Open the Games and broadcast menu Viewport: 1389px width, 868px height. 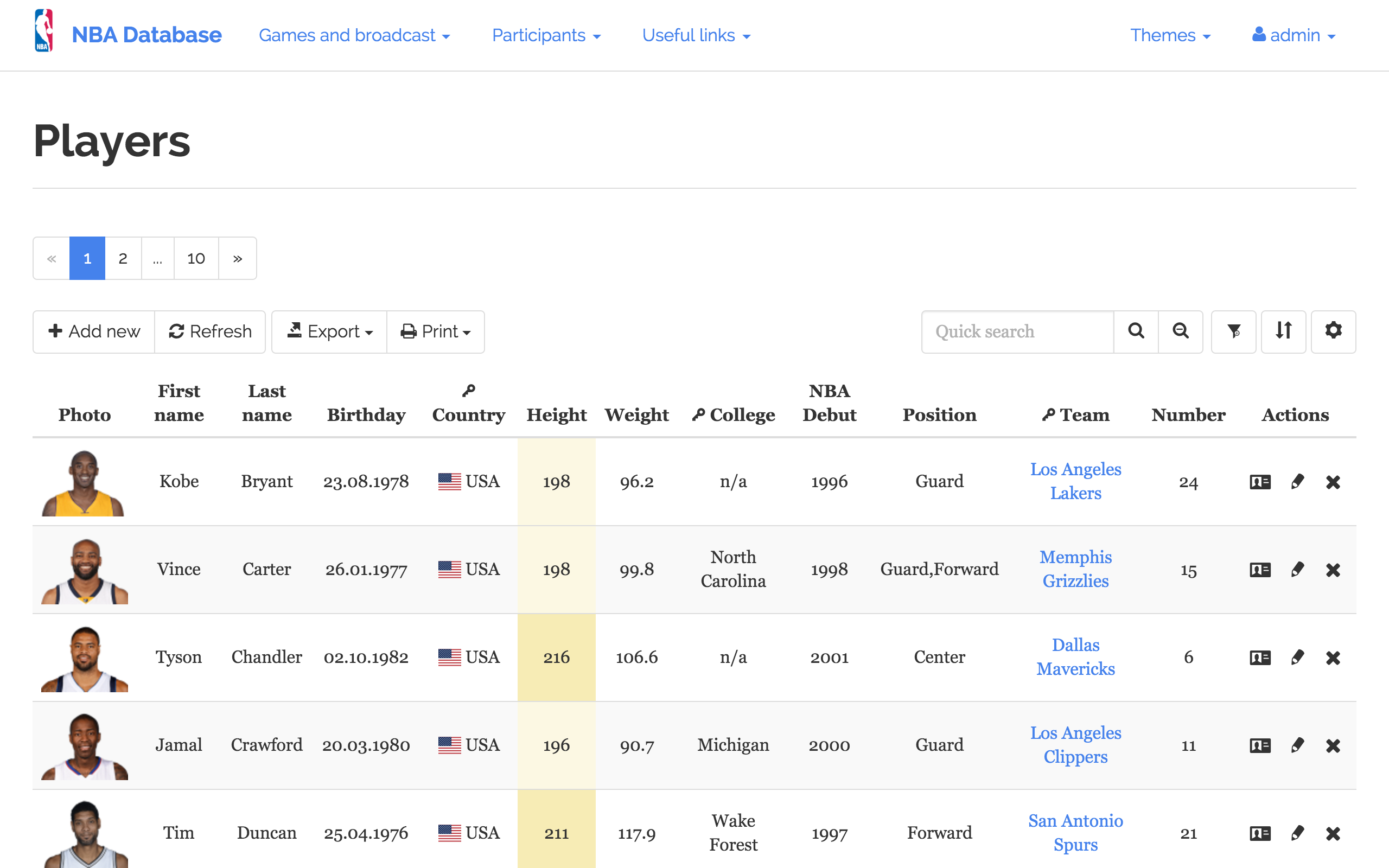[354, 36]
